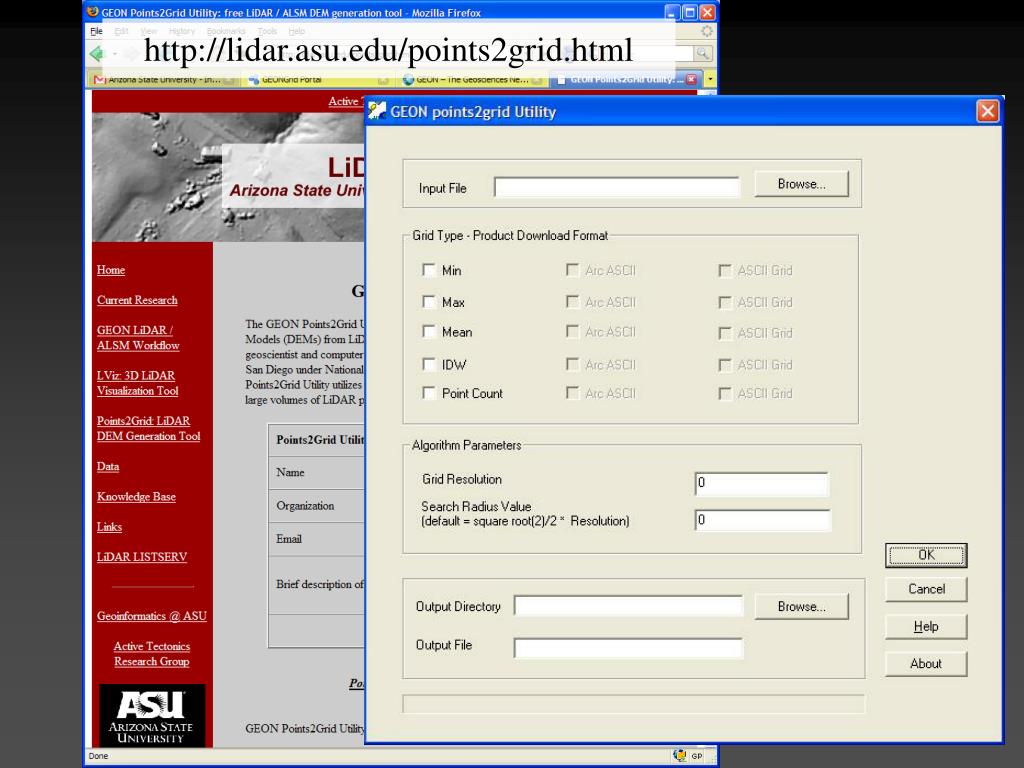The height and width of the screenshot is (768, 1024).
Task: Click Browse button next to Input File
Action: (x=801, y=184)
